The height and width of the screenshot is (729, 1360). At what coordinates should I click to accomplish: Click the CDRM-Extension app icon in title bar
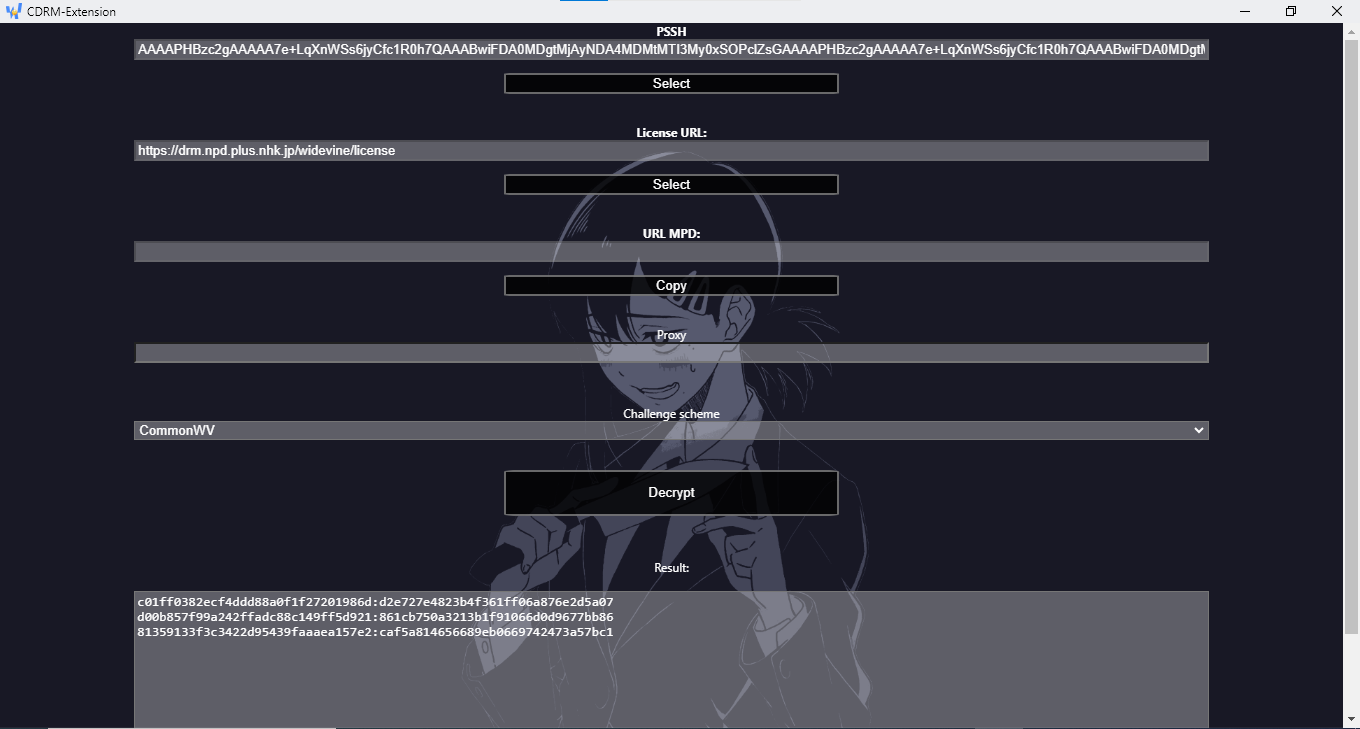click(13, 12)
